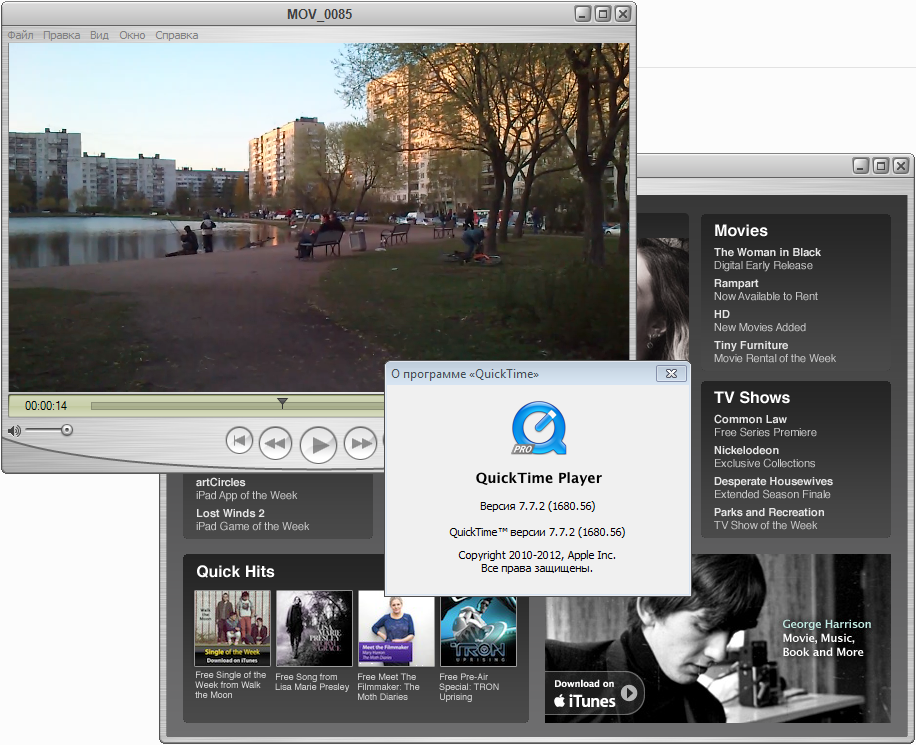916x745 pixels.
Task: Minimize the background content guide window
Action: click(861, 166)
